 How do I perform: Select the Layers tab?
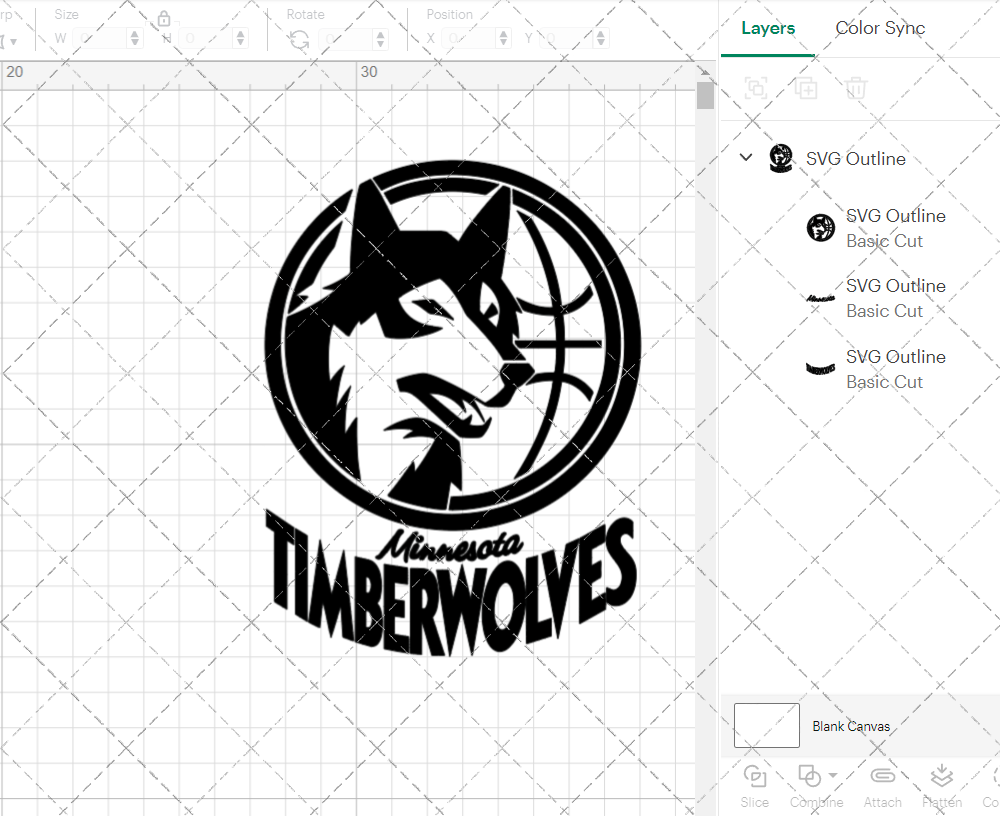[767, 28]
